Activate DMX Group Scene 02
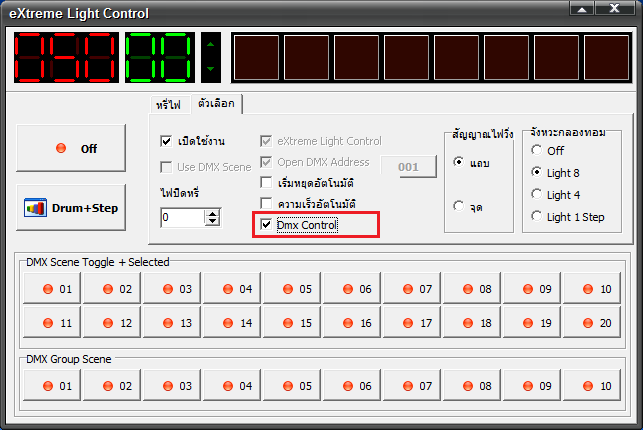The image size is (643, 430). [x=112, y=385]
